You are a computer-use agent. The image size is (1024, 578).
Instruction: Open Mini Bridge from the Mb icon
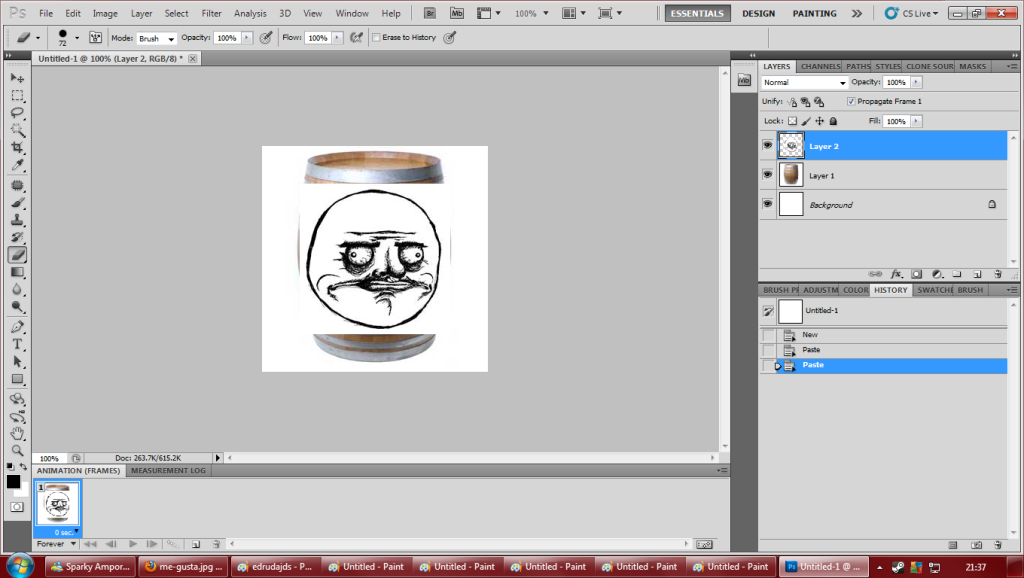(x=456, y=13)
